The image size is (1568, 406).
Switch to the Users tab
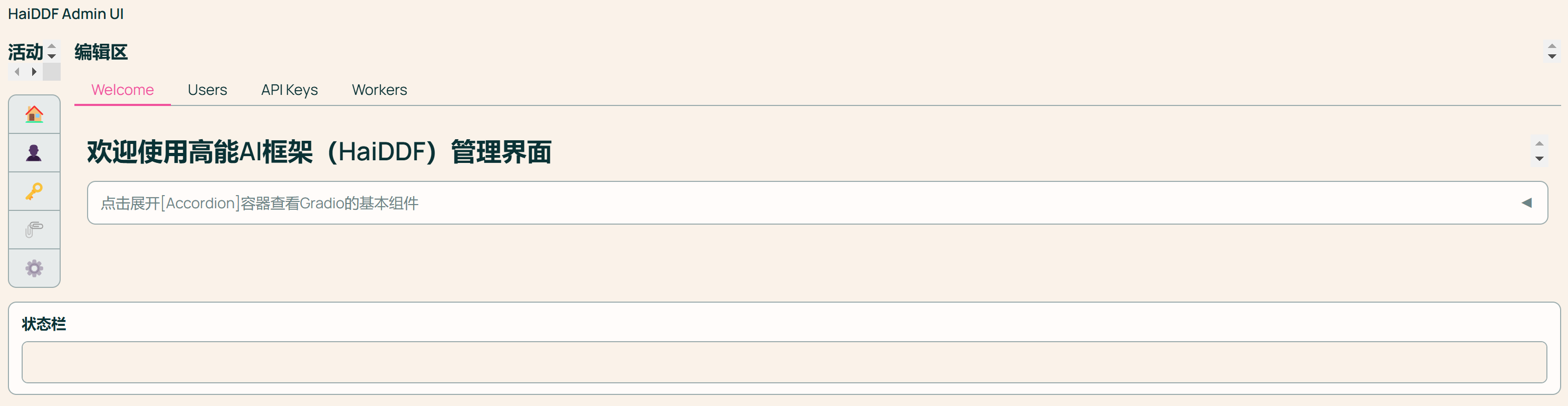[207, 90]
